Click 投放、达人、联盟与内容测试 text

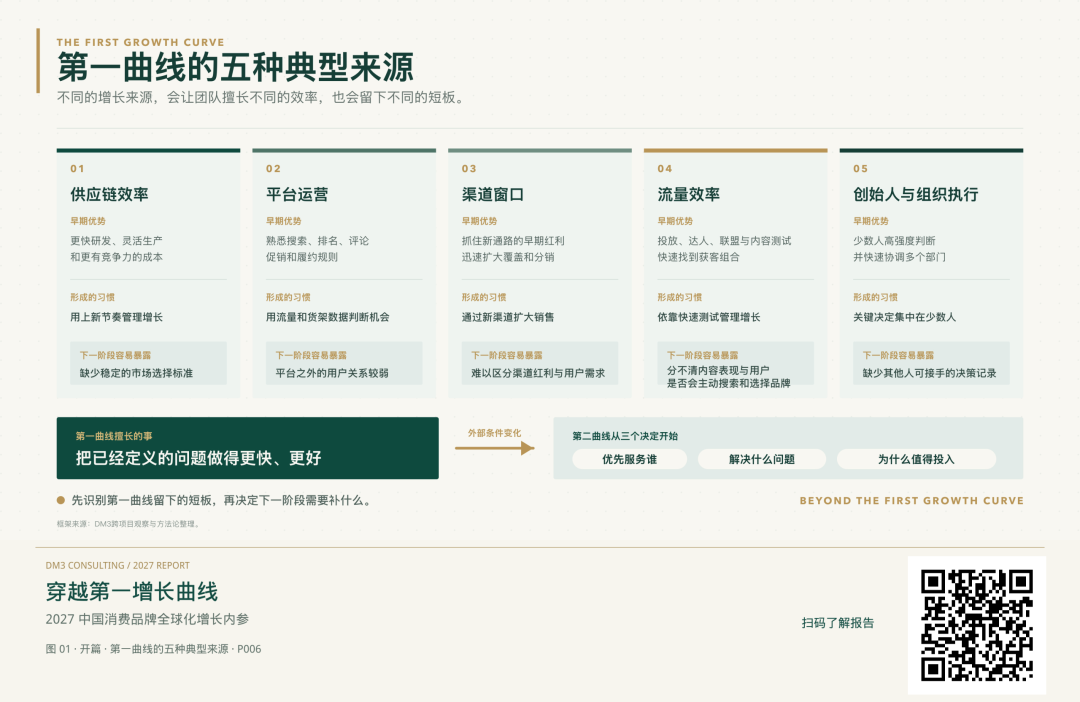(x=724, y=240)
